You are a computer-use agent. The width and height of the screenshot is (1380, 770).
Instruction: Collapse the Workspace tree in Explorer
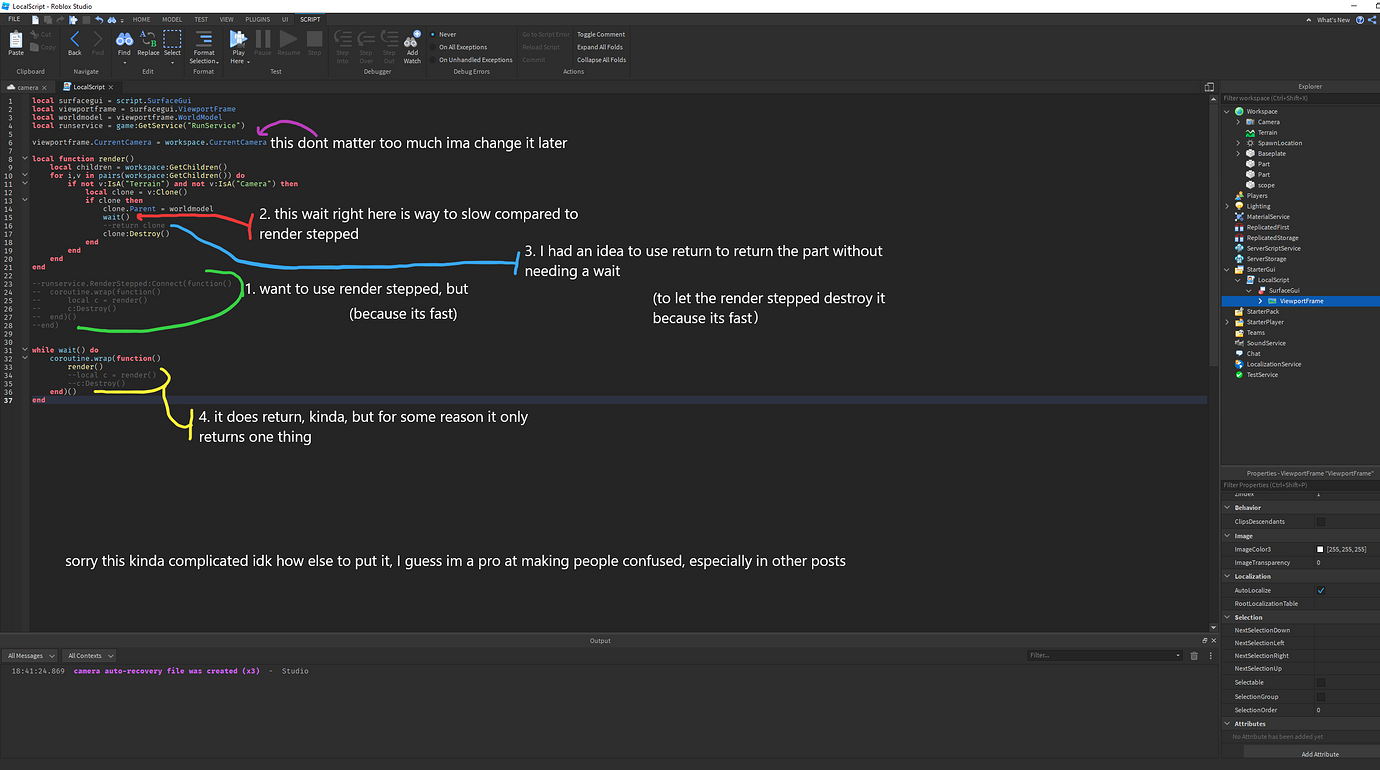[x=1226, y=111]
